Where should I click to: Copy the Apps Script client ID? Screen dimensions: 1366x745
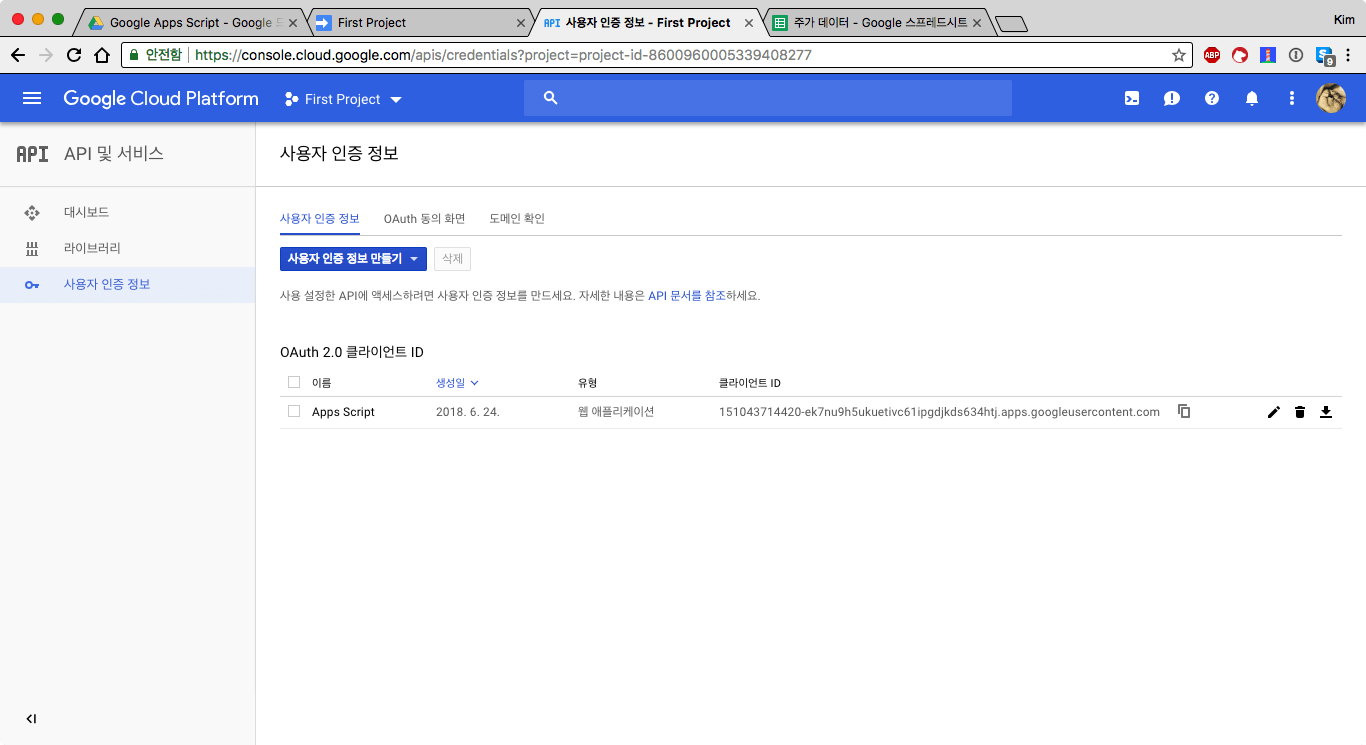click(1184, 411)
